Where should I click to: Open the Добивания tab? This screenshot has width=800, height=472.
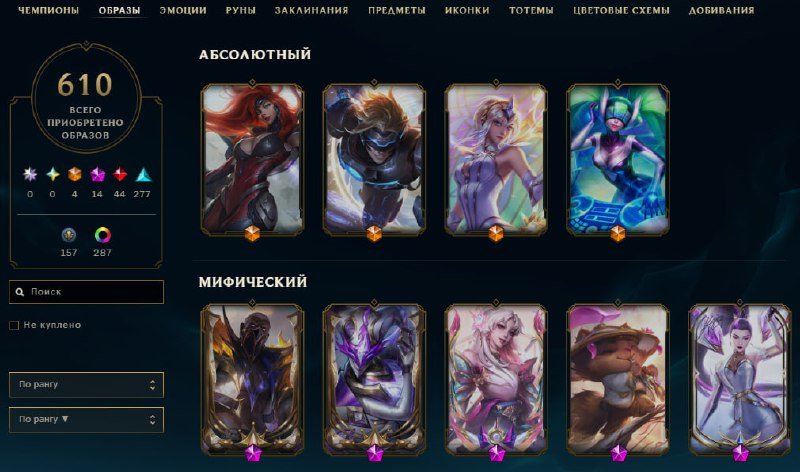pos(721,10)
